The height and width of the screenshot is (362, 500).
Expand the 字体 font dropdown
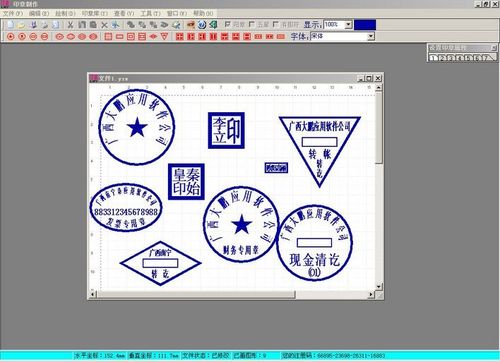(x=371, y=36)
